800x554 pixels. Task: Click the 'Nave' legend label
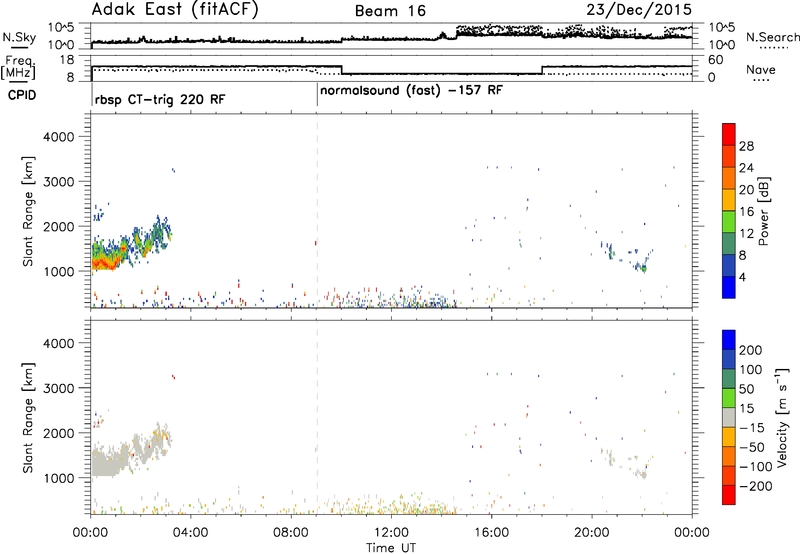(761, 70)
